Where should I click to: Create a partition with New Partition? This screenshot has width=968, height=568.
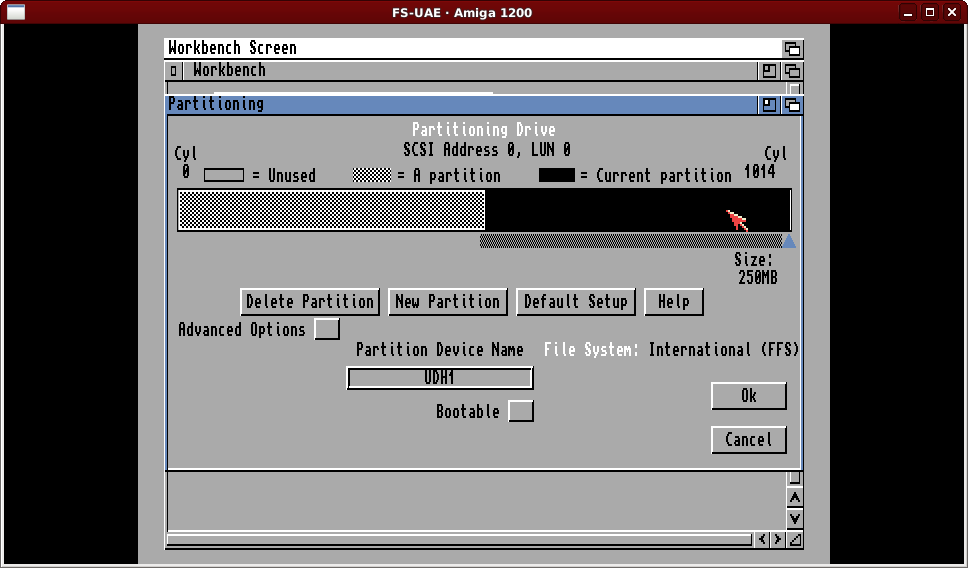(448, 302)
